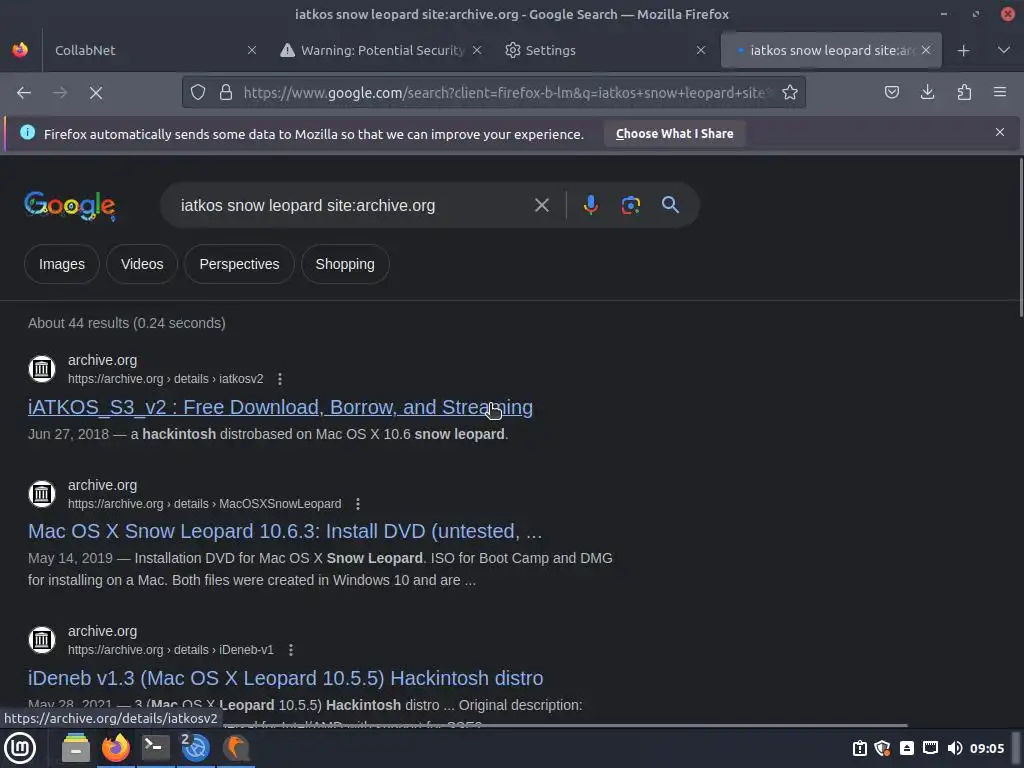The image size is (1024, 768).
Task: Open the Firefox downloads panel
Action: tap(927, 92)
